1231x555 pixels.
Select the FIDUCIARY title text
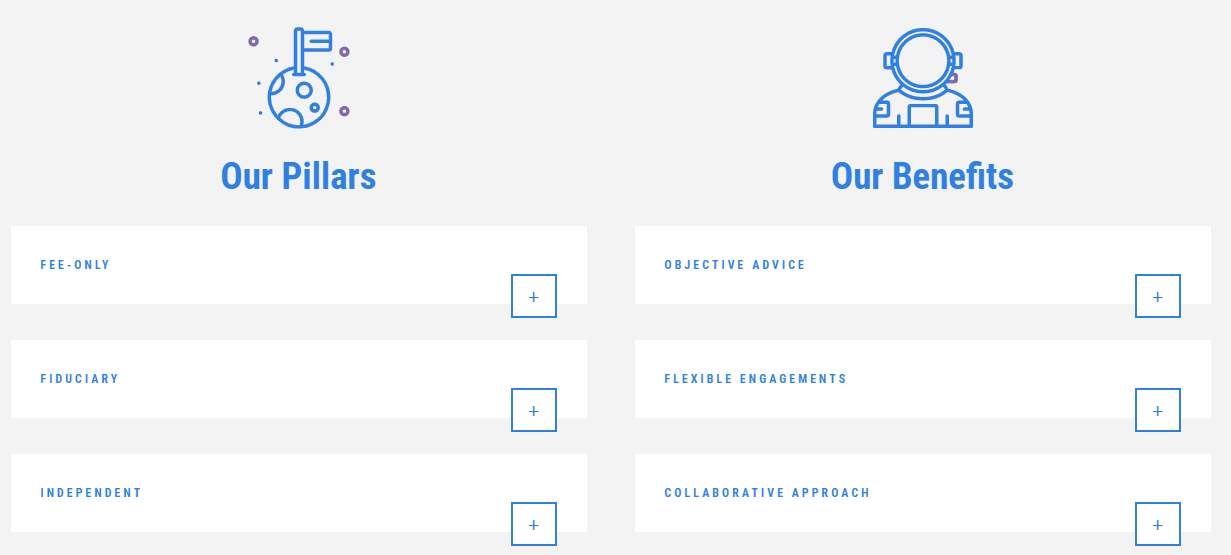[80, 379]
